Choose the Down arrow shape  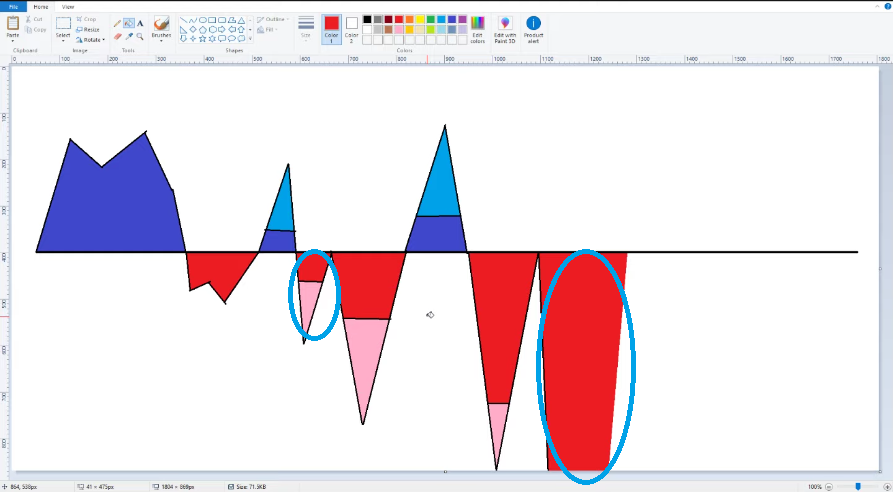click(183, 38)
